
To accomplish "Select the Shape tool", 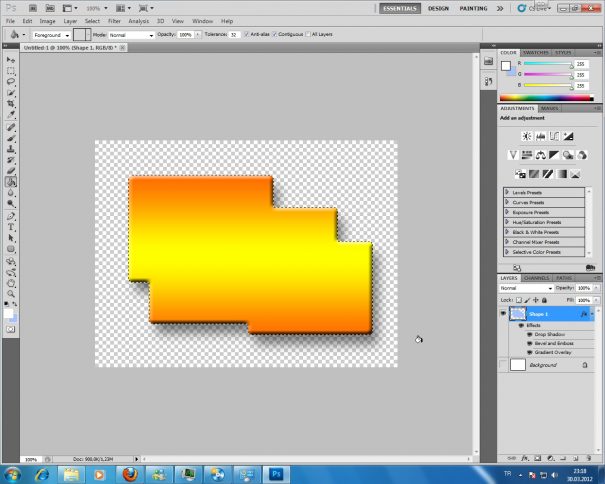I will [11, 249].
